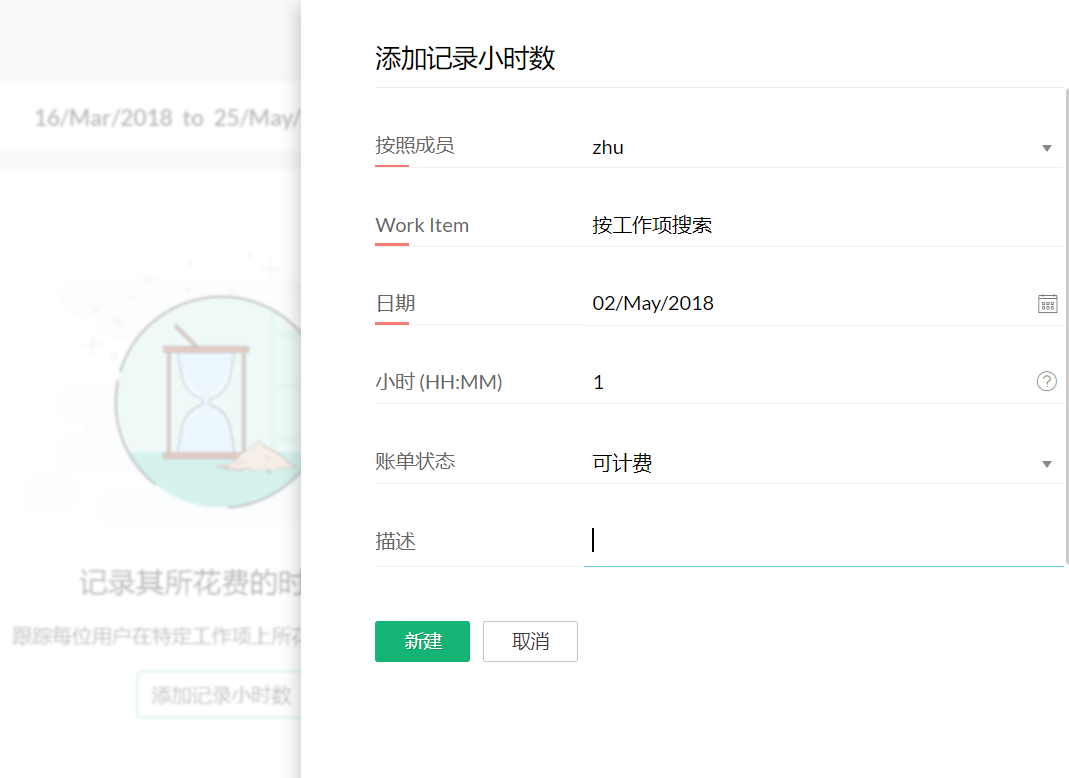Click the Work Item label
This screenshot has height=778, width=1069.
(422, 225)
